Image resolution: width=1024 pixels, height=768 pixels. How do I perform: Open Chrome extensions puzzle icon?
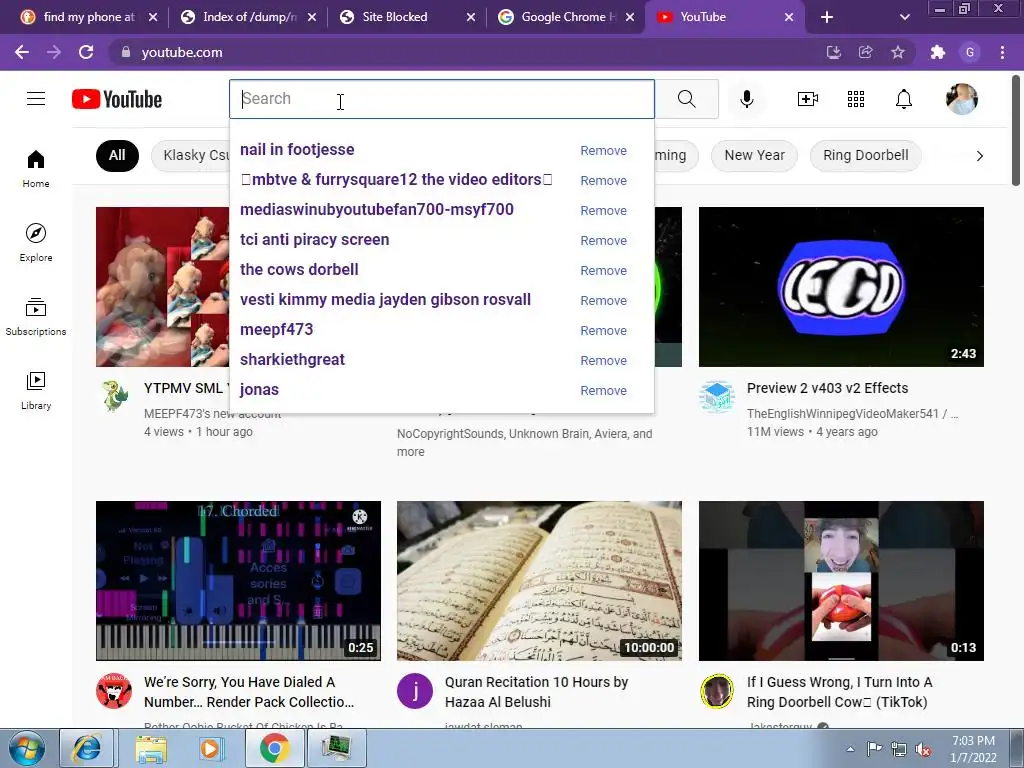point(938,52)
